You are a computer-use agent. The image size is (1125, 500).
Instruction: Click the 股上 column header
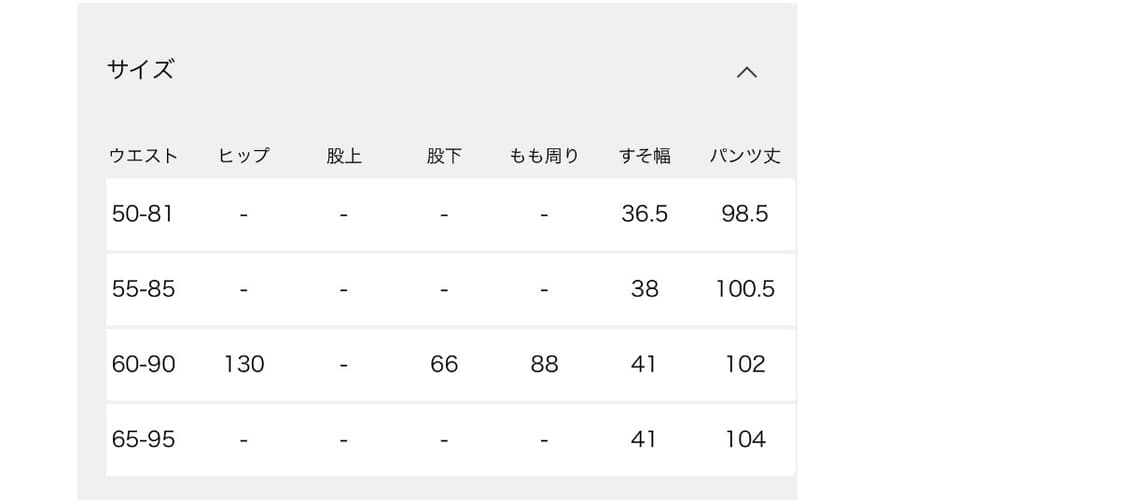click(x=343, y=156)
